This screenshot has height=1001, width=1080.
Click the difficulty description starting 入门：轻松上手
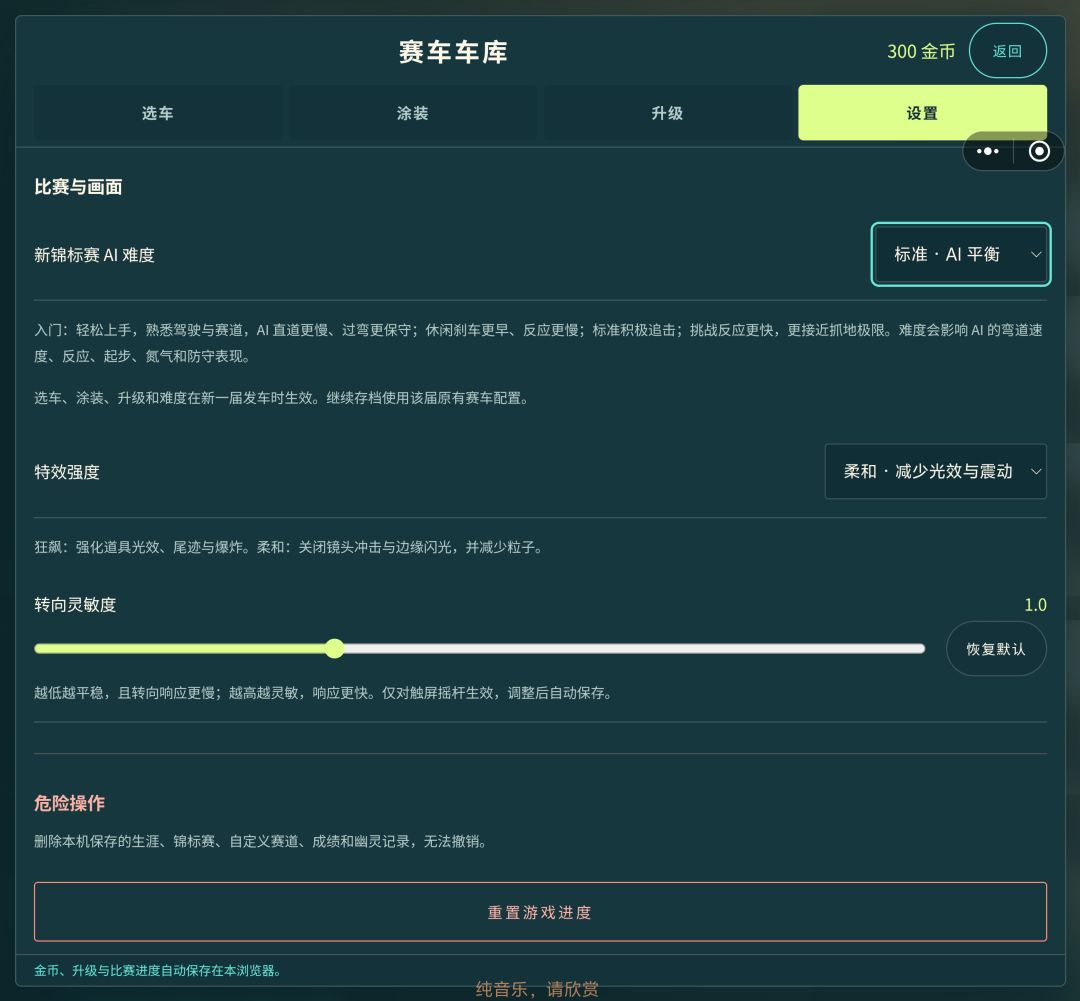(539, 343)
